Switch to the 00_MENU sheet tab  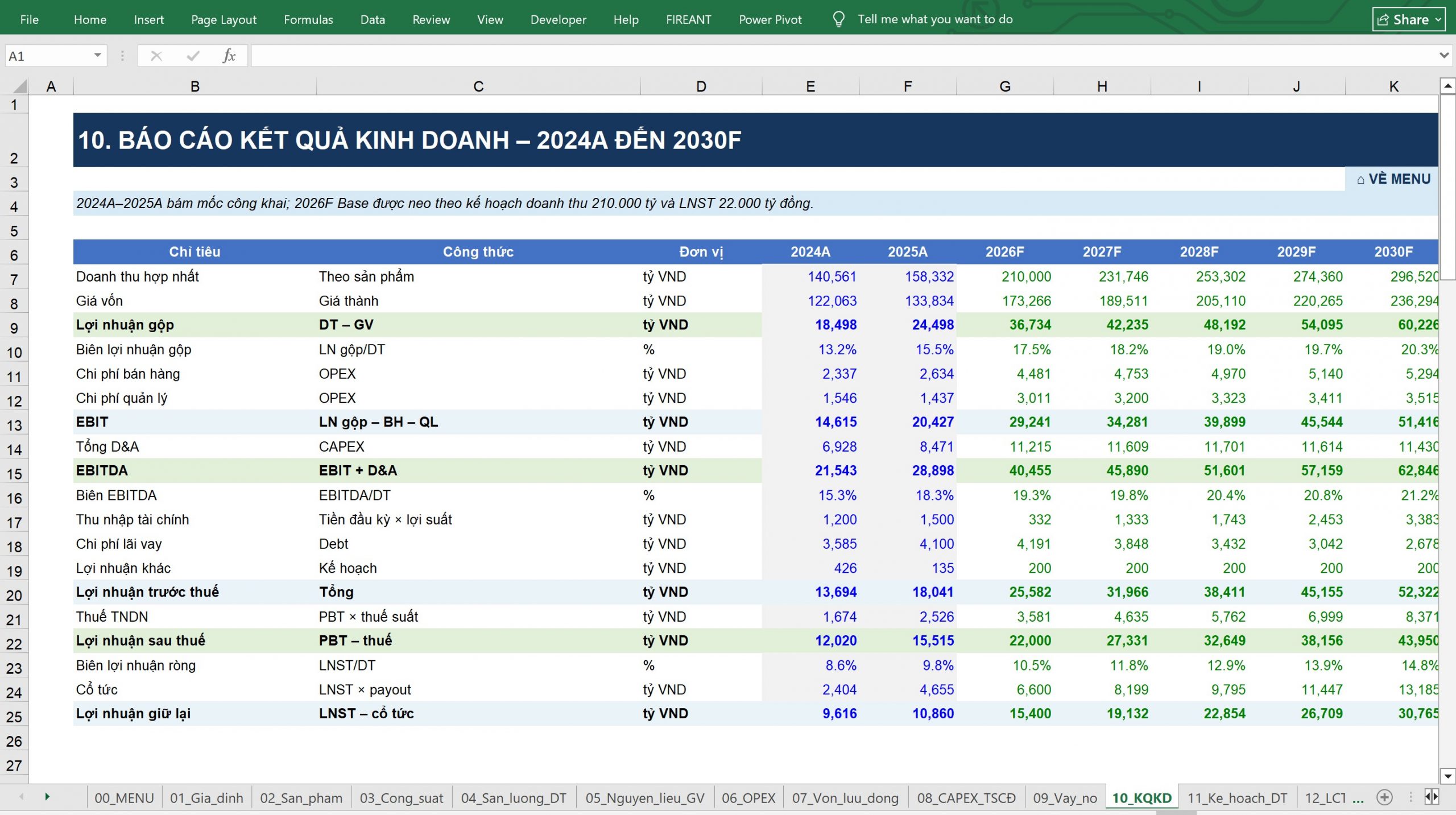point(124,798)
